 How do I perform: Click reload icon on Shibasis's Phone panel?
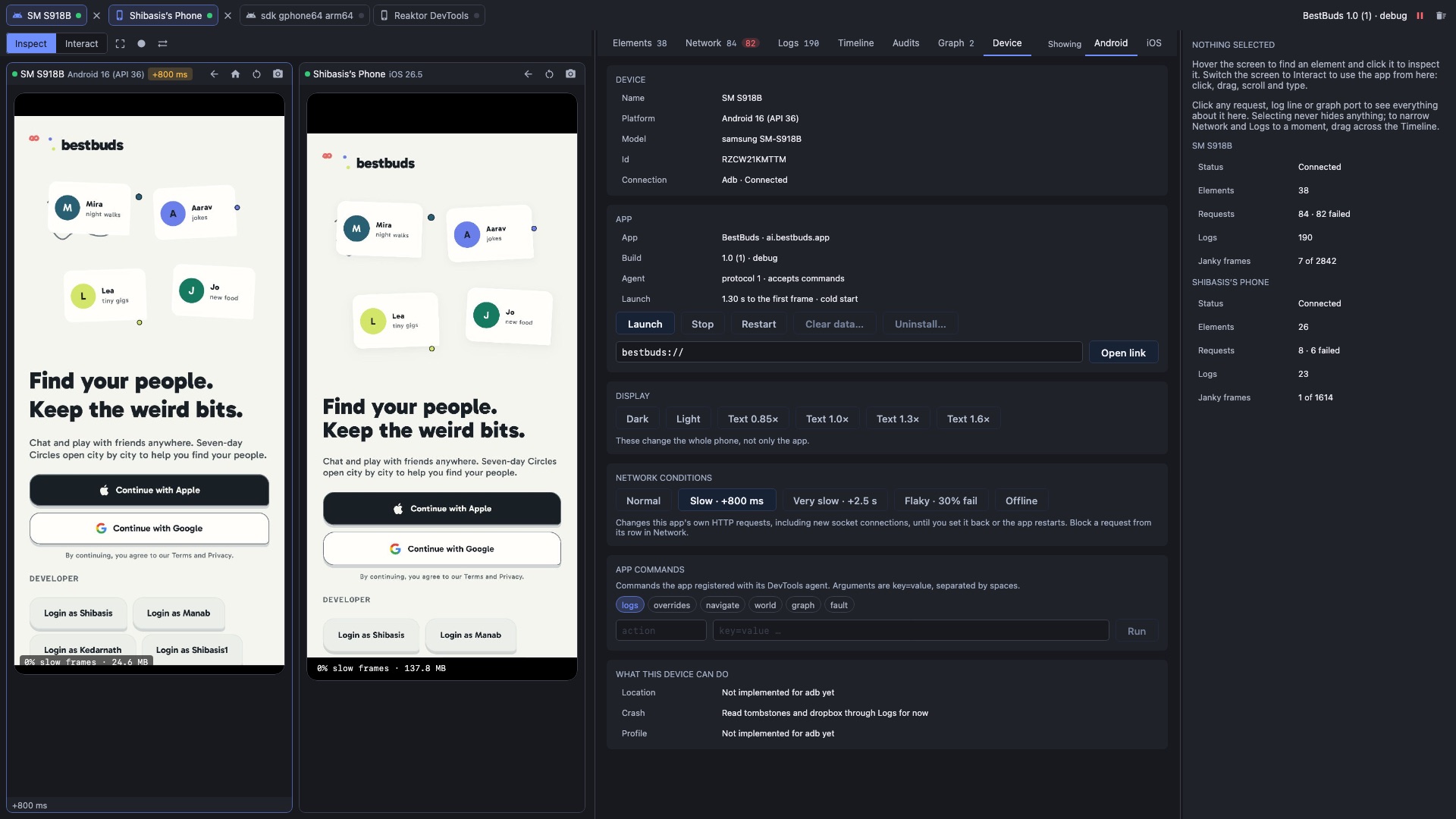(x=549, y=74)
